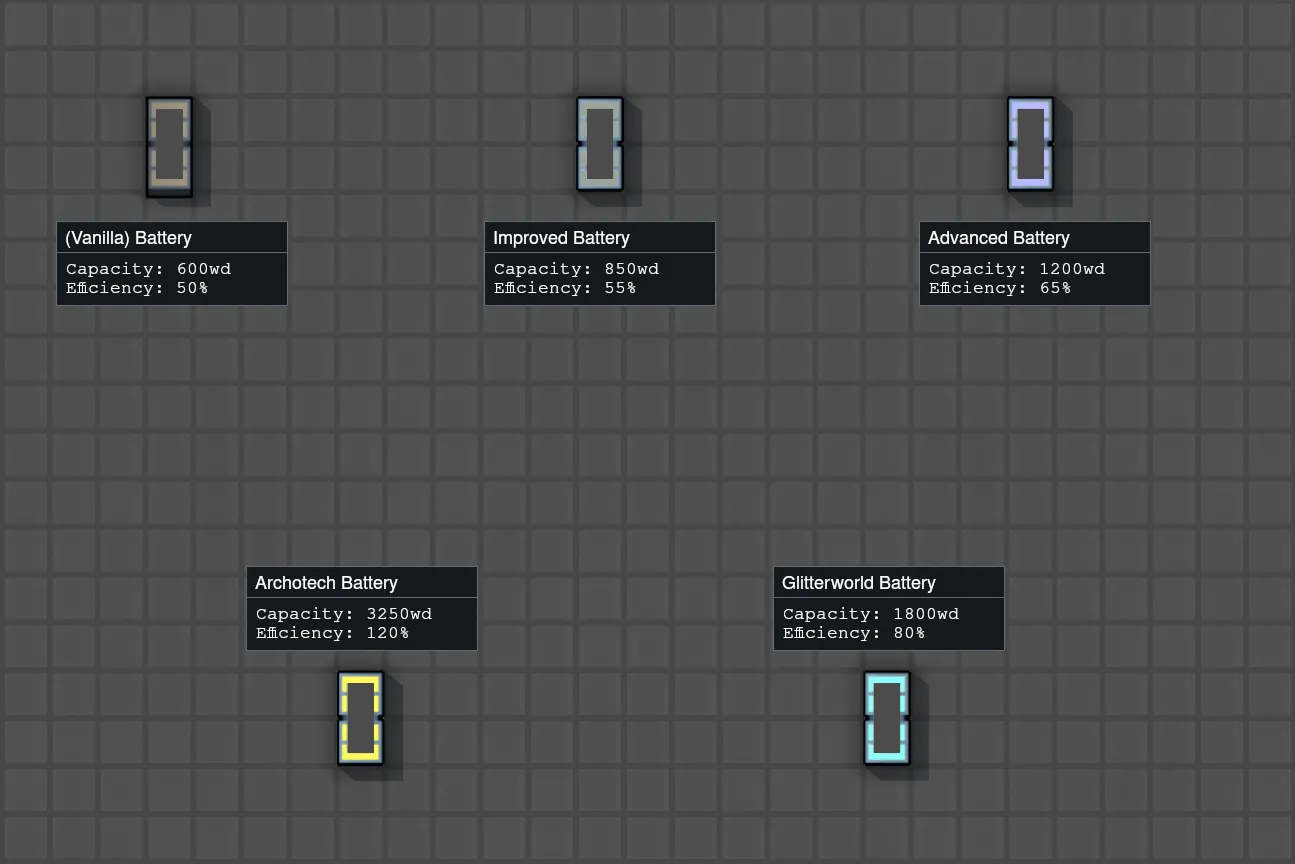Click the "(Vanilla) Battery" title label
Image resolution: width=1295 pixels, height=864 pixels.
point(128,238)
